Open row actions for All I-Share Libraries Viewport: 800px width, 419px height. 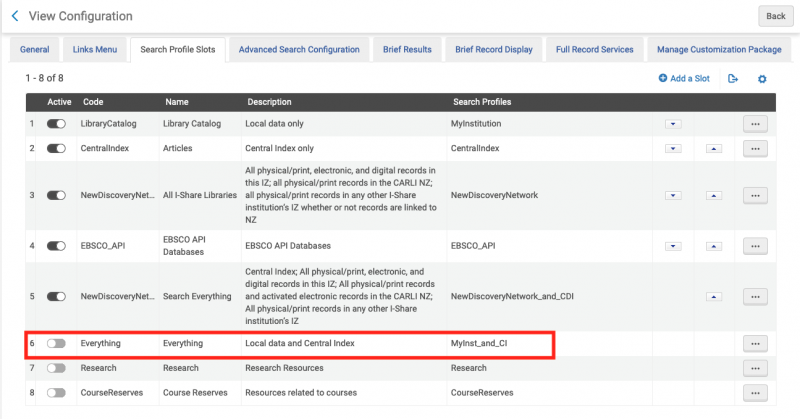point(755,195)
